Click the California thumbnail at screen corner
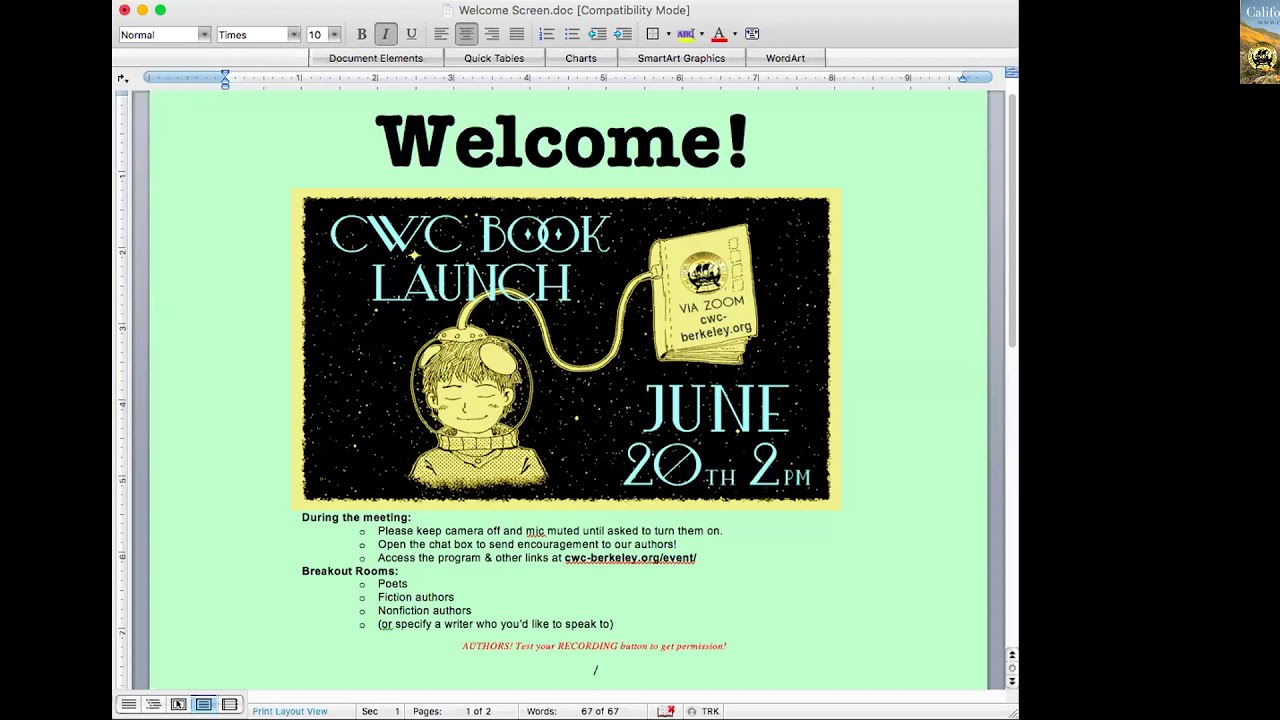This screenshot has height=720, width=1280. pos(1260,42)
